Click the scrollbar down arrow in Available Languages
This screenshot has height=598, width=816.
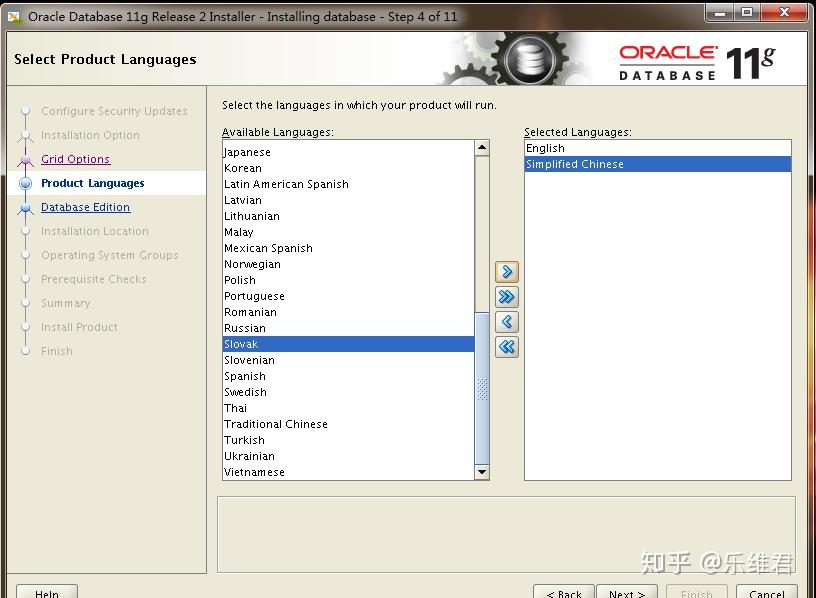click(482, 472)
